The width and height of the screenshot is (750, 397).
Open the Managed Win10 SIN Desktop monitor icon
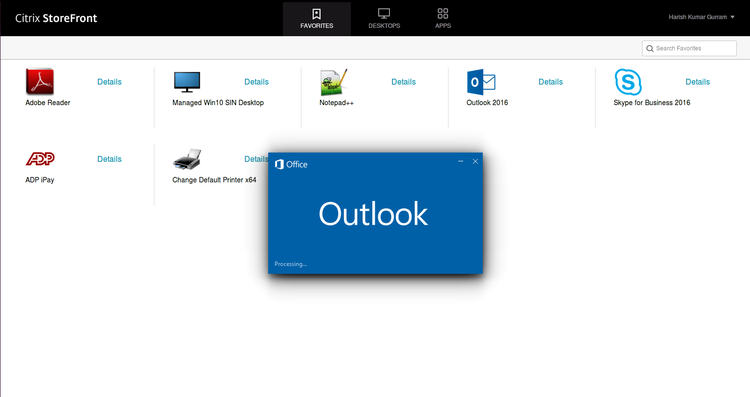187,82
